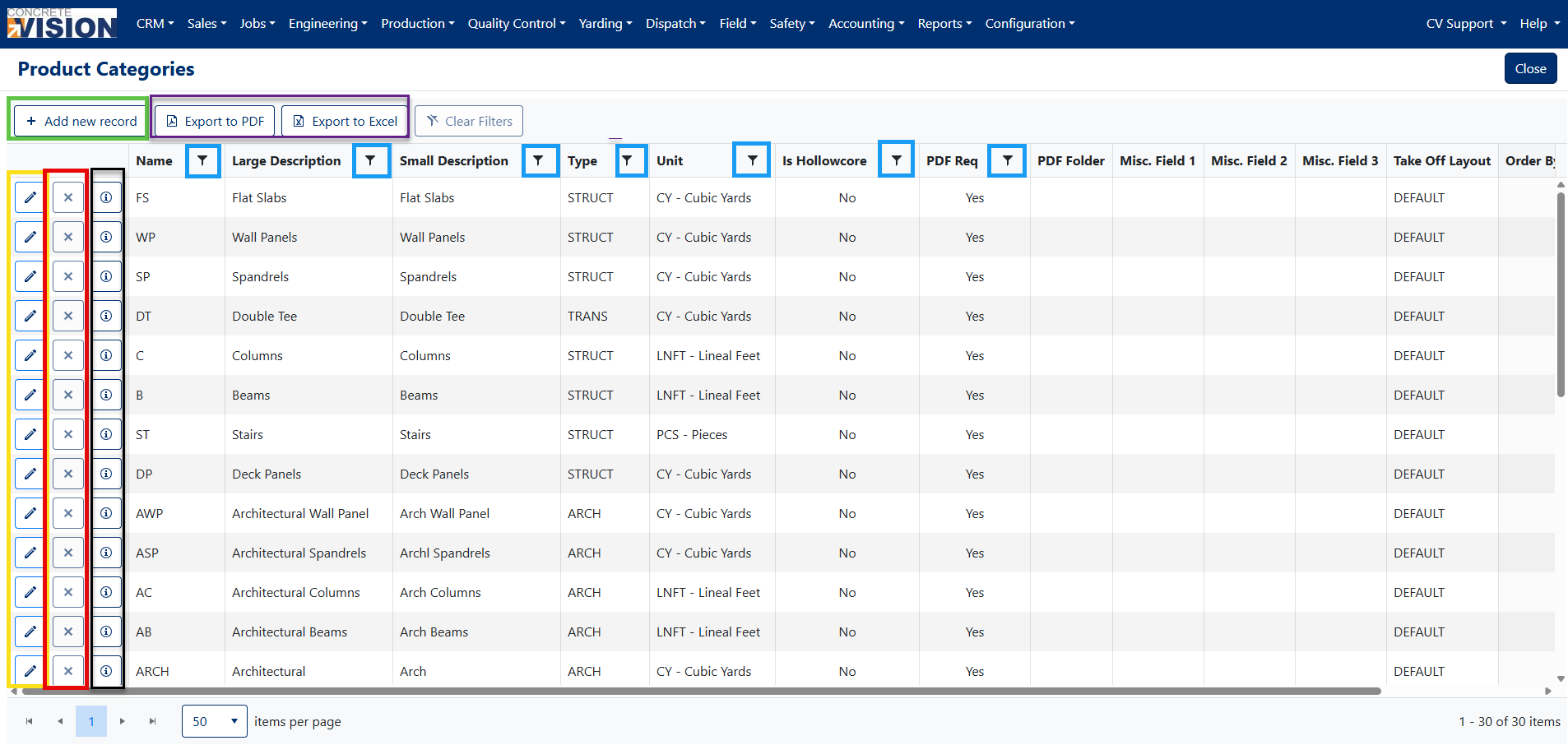Click the Is Hollowcore filter icon

(x=897, y=160)
